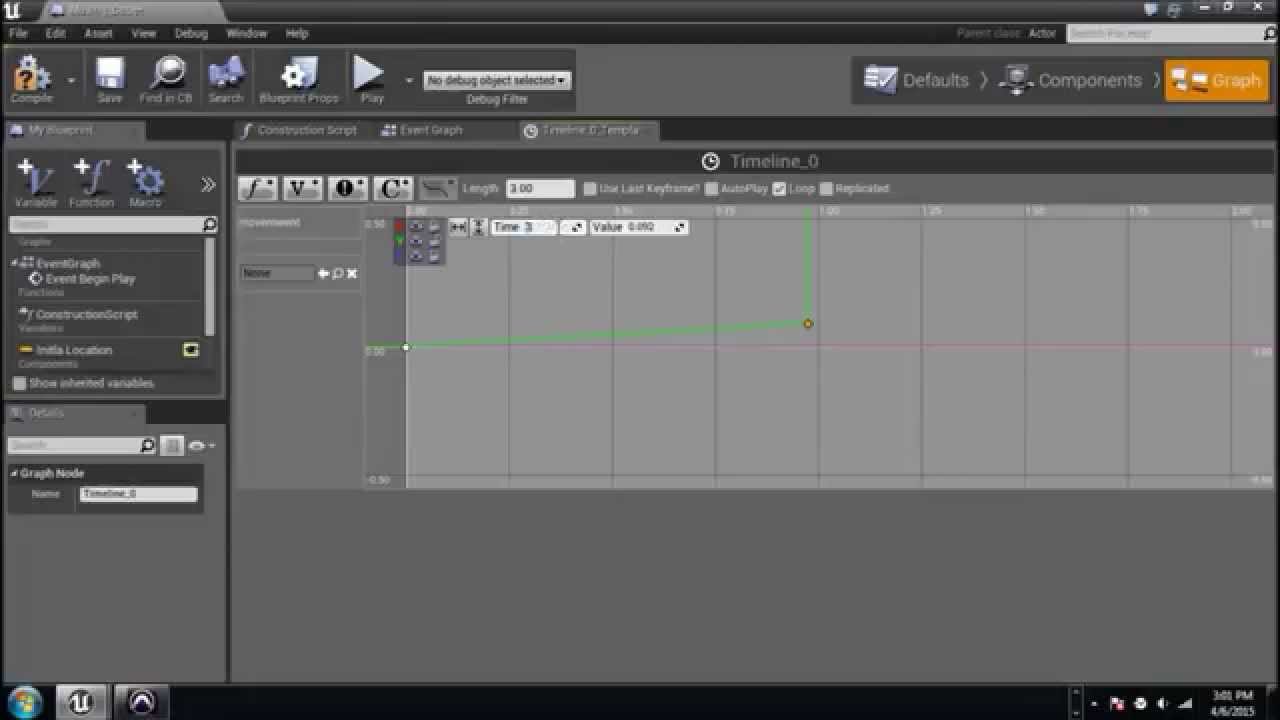Open the File menu
This screenshot has width=1280, height=720.
point(18,33)
